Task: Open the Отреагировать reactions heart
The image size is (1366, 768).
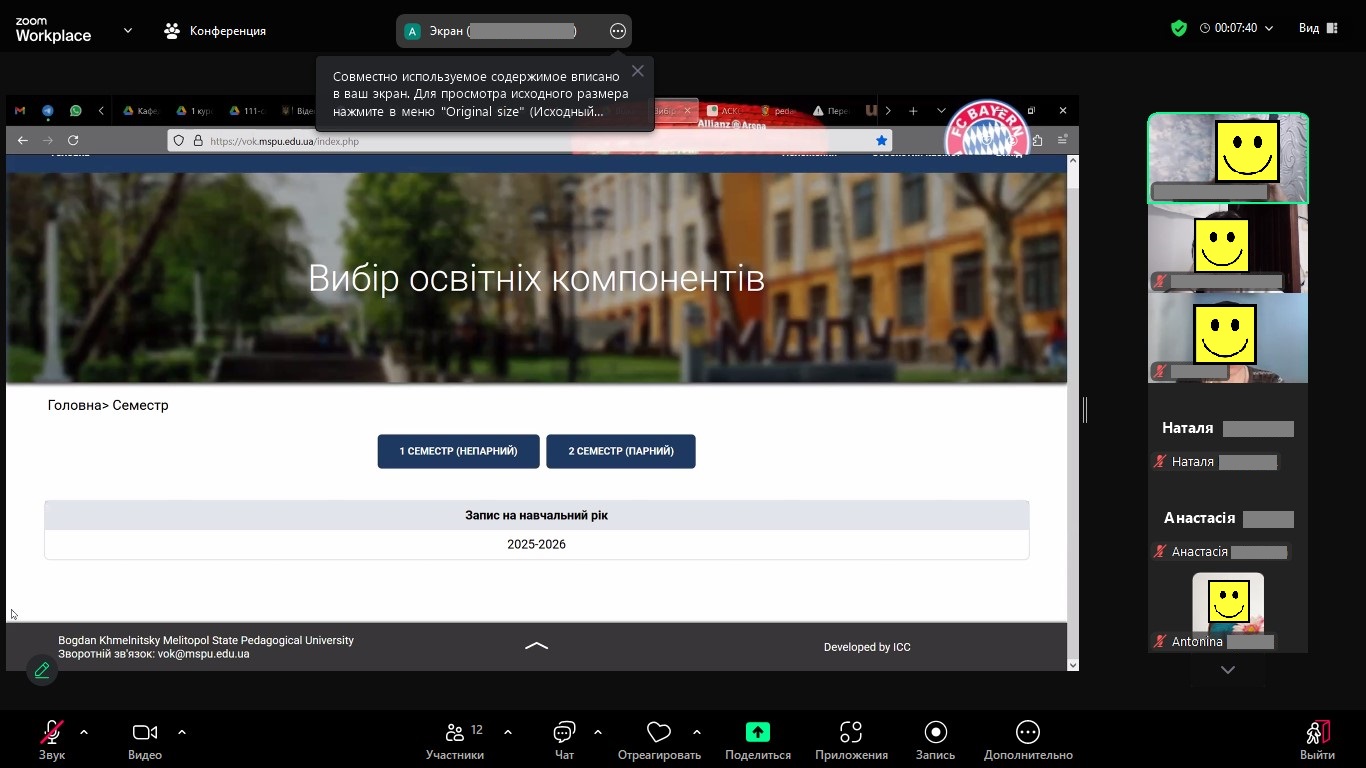Action: tap(659, 740)
